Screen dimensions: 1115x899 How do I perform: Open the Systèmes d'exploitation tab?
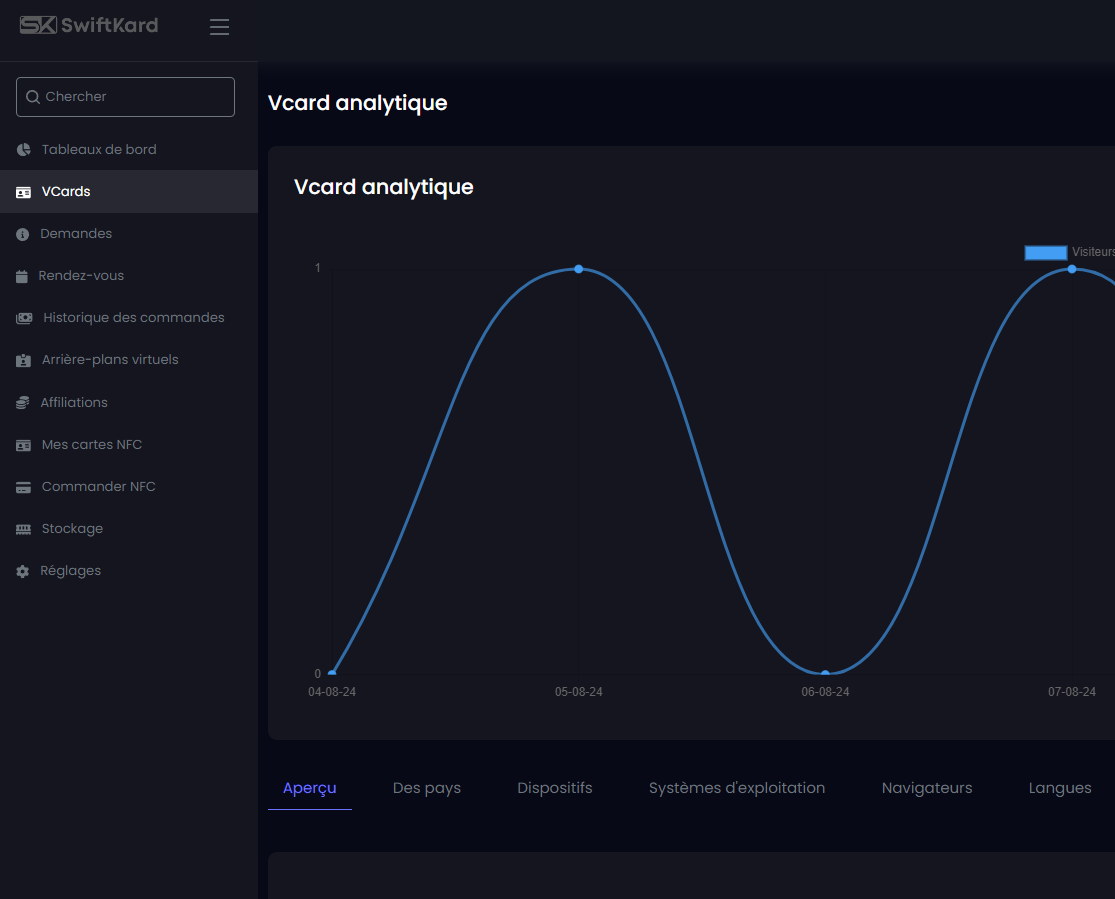tap(737, 788)
